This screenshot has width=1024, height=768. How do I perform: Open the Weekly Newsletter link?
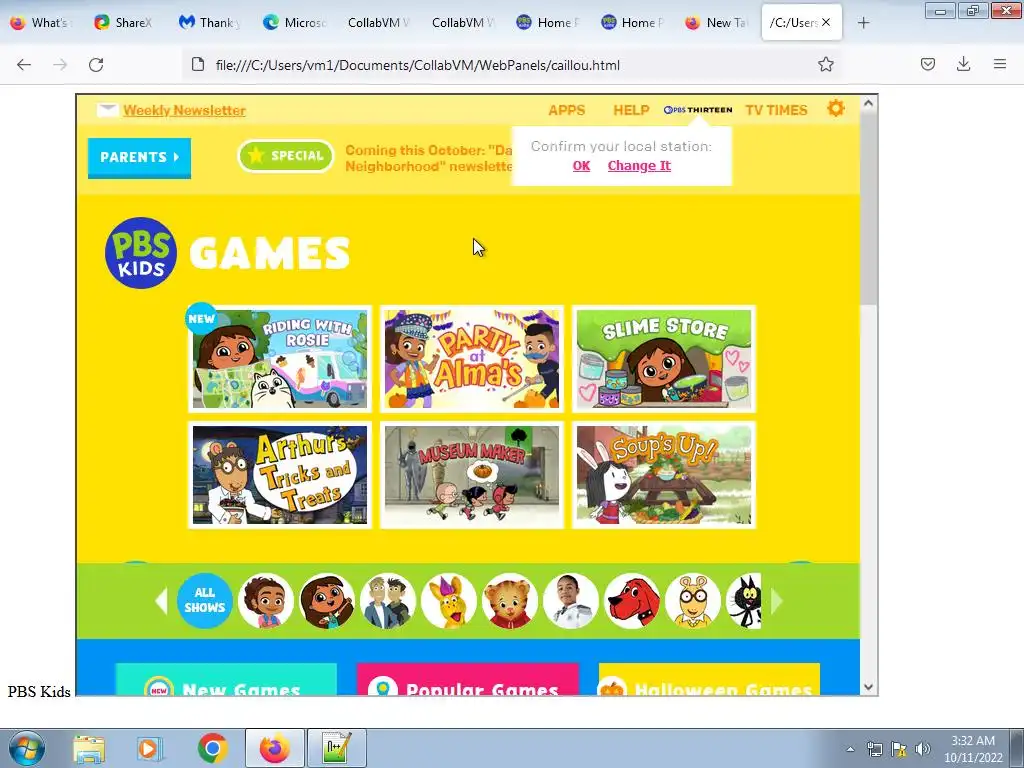coord(184,110)
